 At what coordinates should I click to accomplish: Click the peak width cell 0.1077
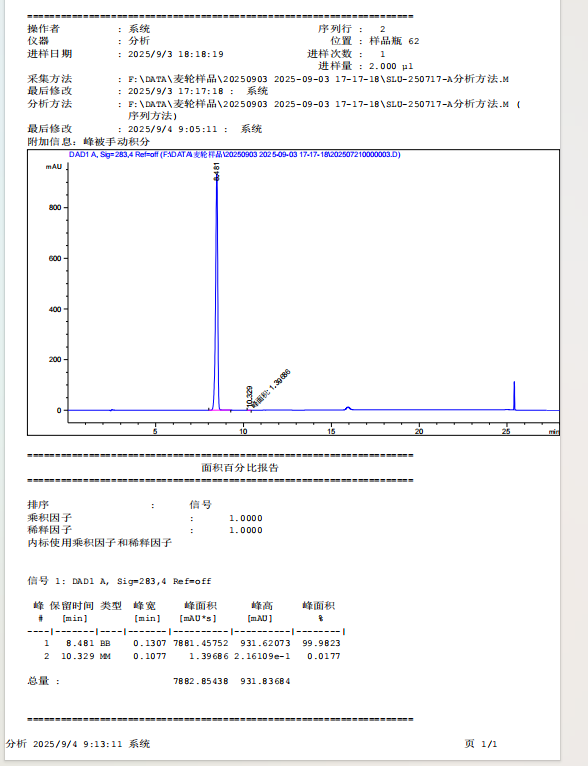click(x=150, y=656)
